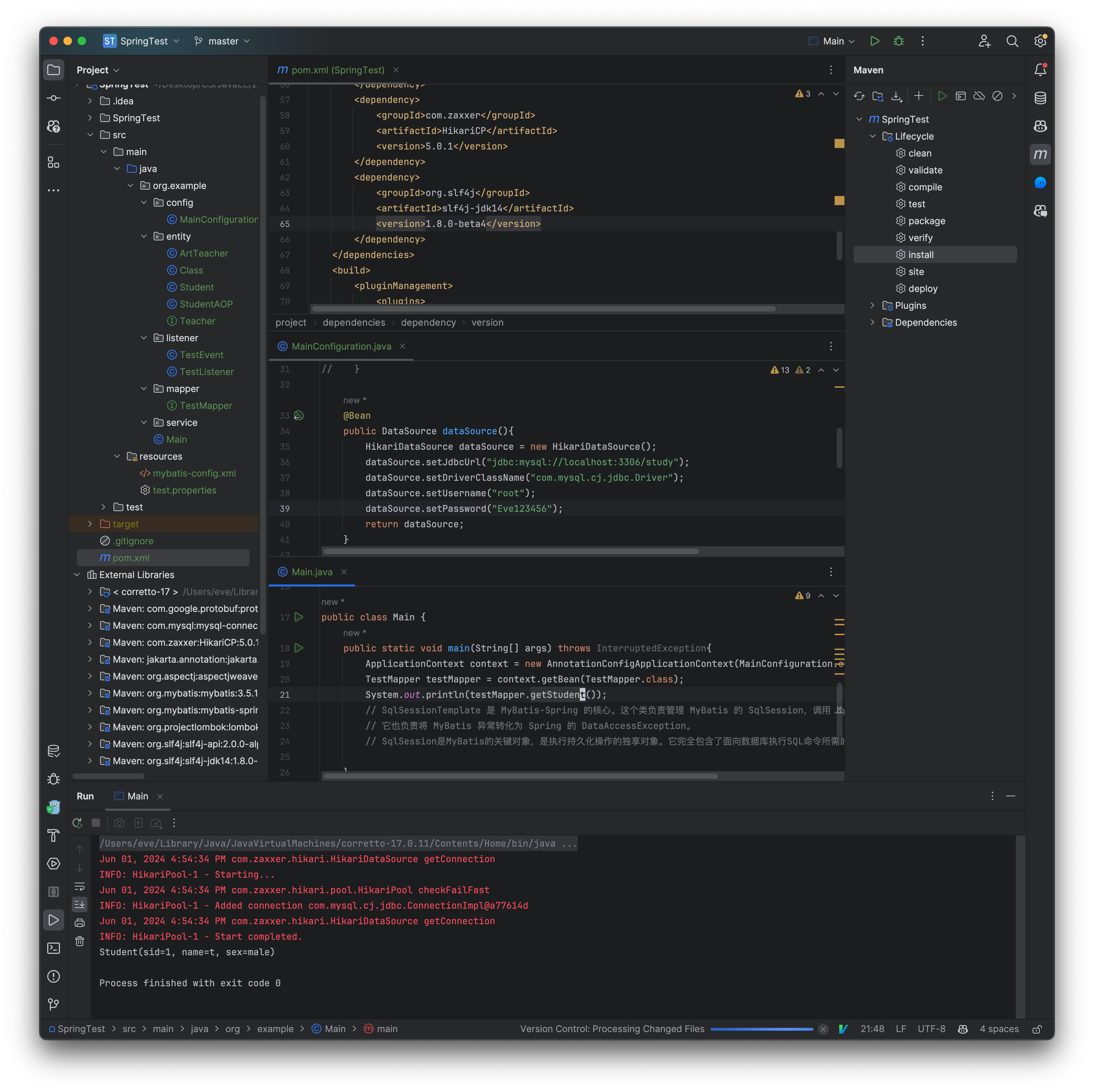Open the Problems tool window
The width and height of the screenshot is (1094, 1092).
coord(53,976)
